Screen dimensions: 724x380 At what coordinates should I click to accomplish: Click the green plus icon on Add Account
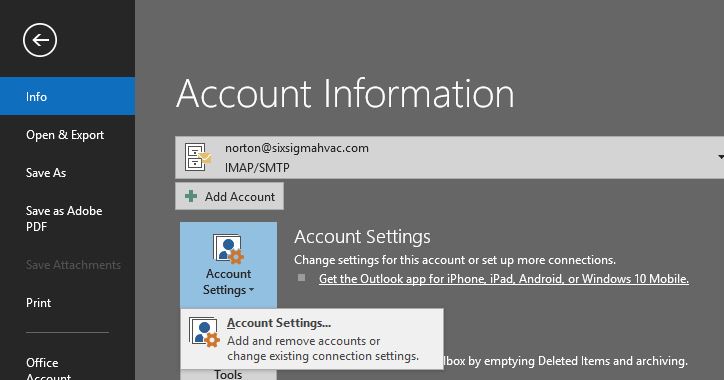tap(191, 196)
